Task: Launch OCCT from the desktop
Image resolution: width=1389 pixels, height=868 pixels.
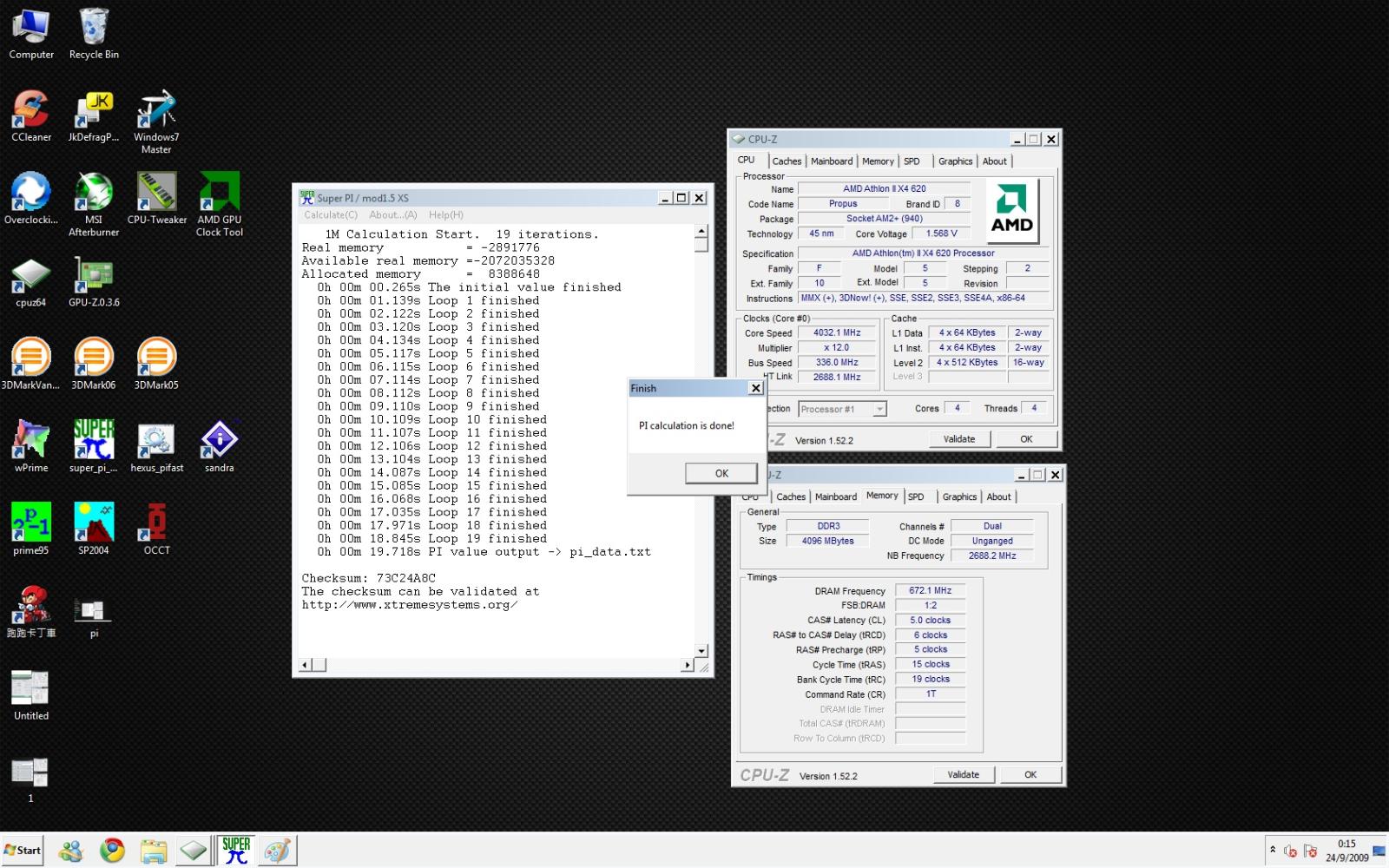Action: click(156, 529)
